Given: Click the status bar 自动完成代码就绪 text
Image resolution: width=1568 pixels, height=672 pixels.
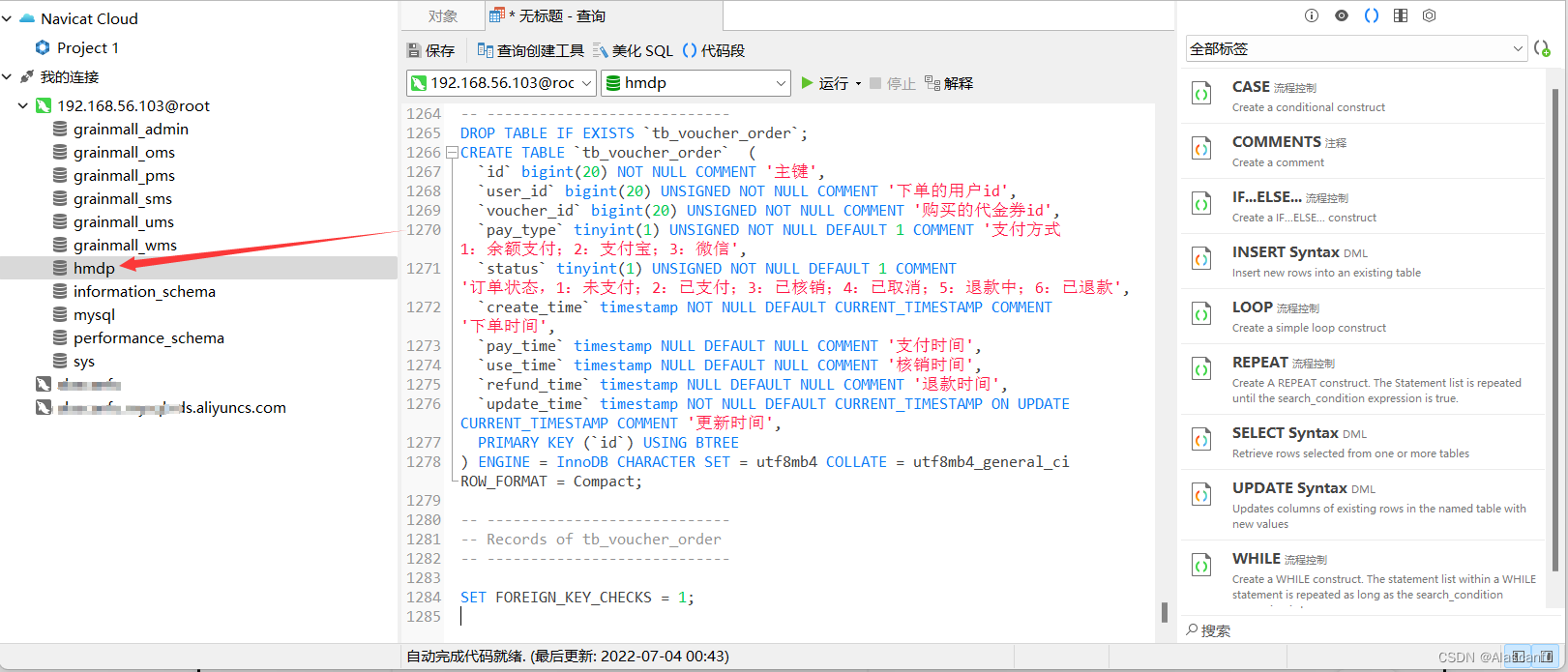Looking at the screenshot, I should click(x=568, y=656).
